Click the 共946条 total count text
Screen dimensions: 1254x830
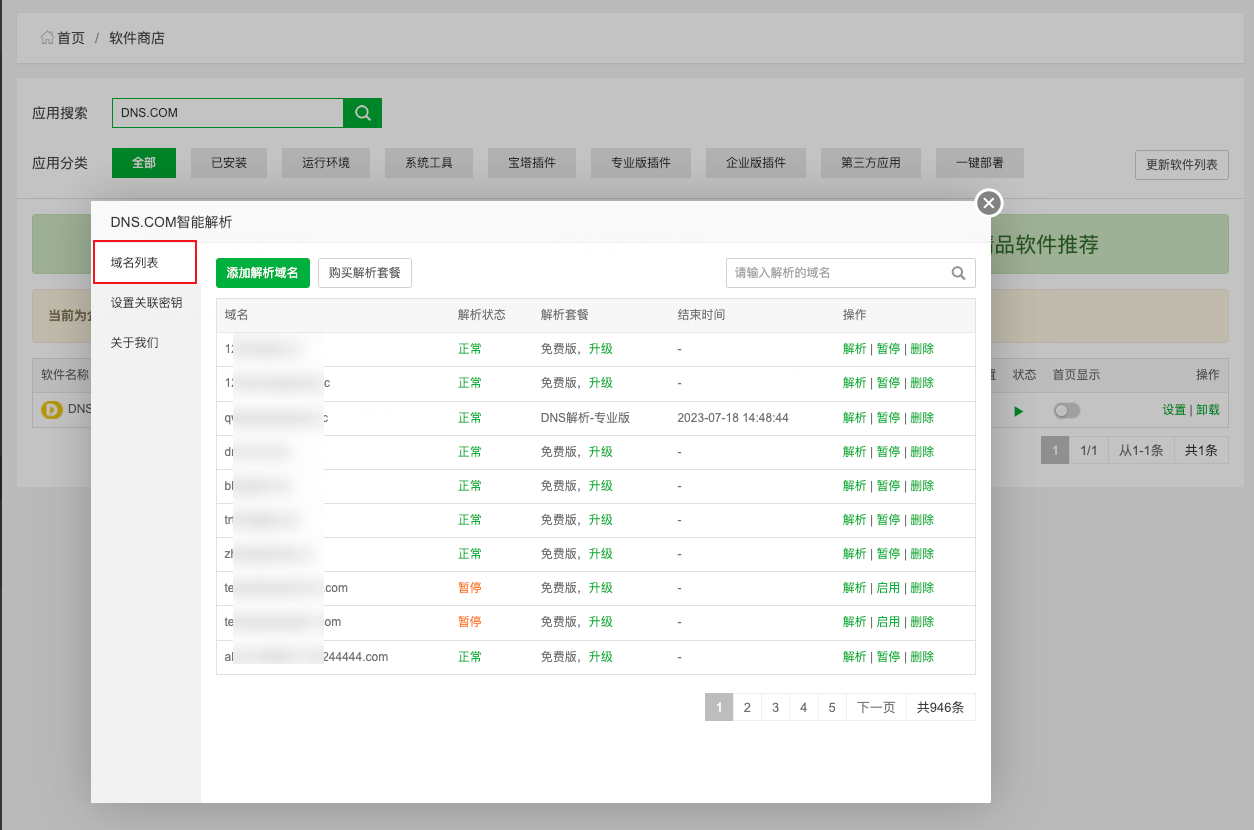pos(940,707)
